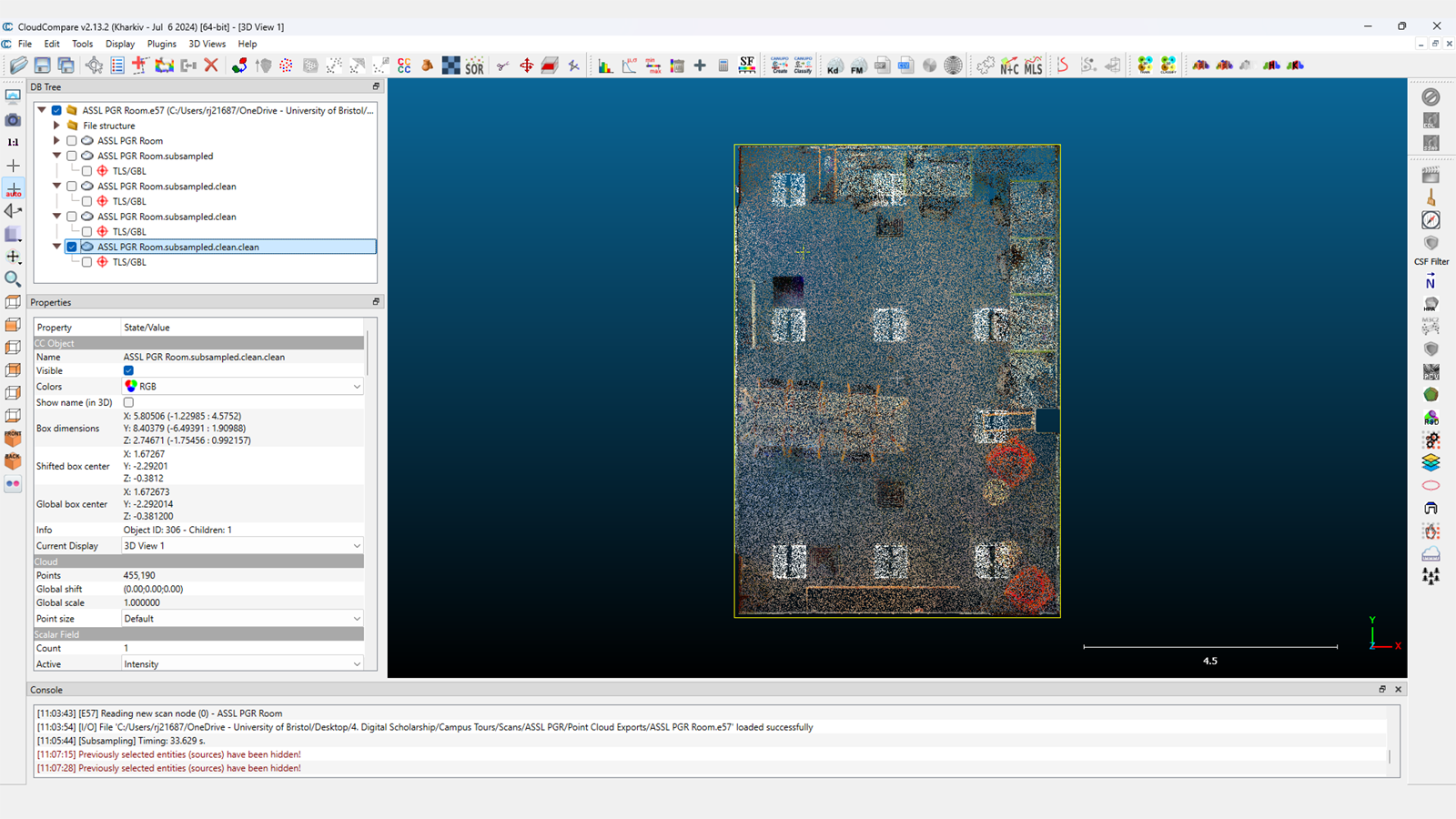Toggle the Visible property checkbox
The height and width of the screenshot is (819, 1456).
pyautogui.click(x=128, y=370)
